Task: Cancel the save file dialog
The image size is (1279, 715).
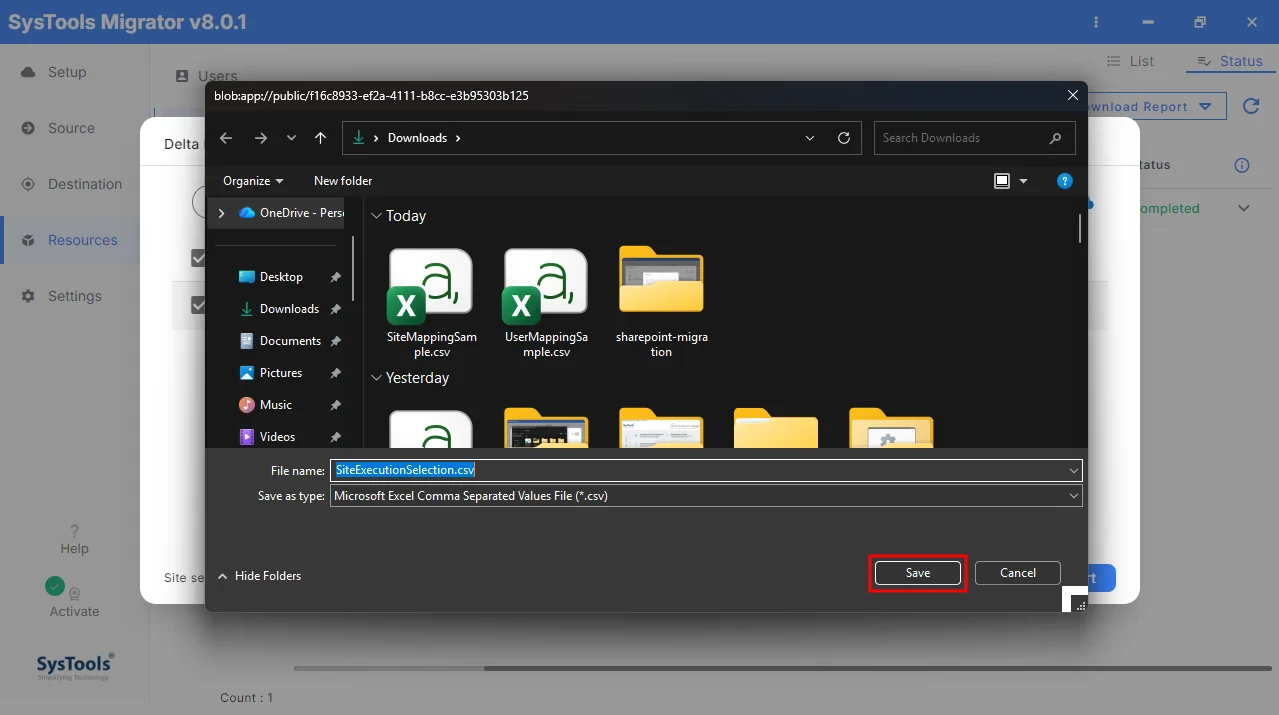Action: click(x=1018, y=573)
